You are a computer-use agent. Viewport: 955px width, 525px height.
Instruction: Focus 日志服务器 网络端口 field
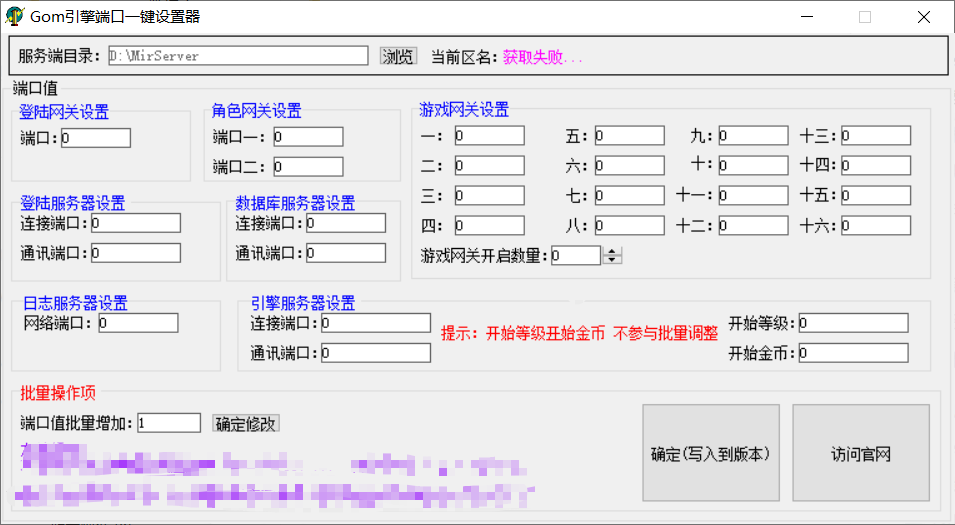point(138,323)
